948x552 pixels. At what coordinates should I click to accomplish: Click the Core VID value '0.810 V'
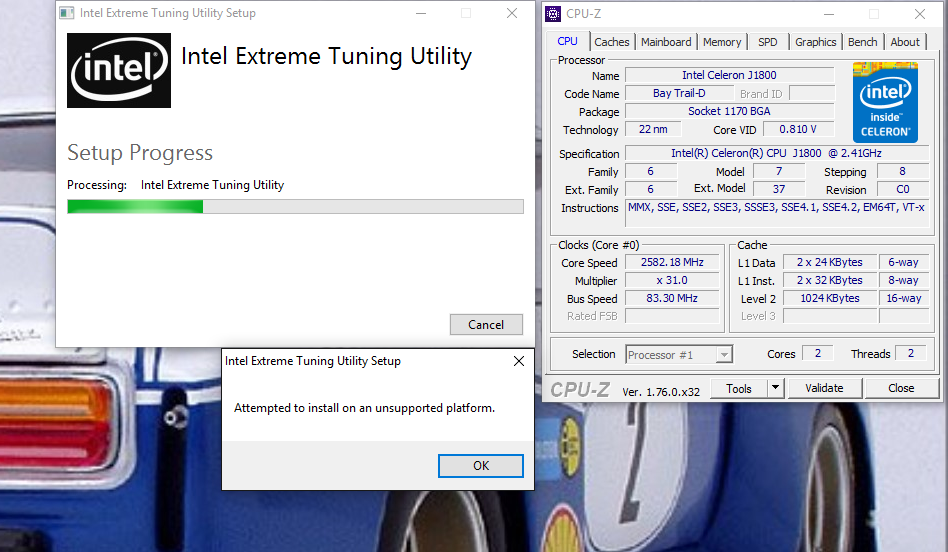point(798,129)
